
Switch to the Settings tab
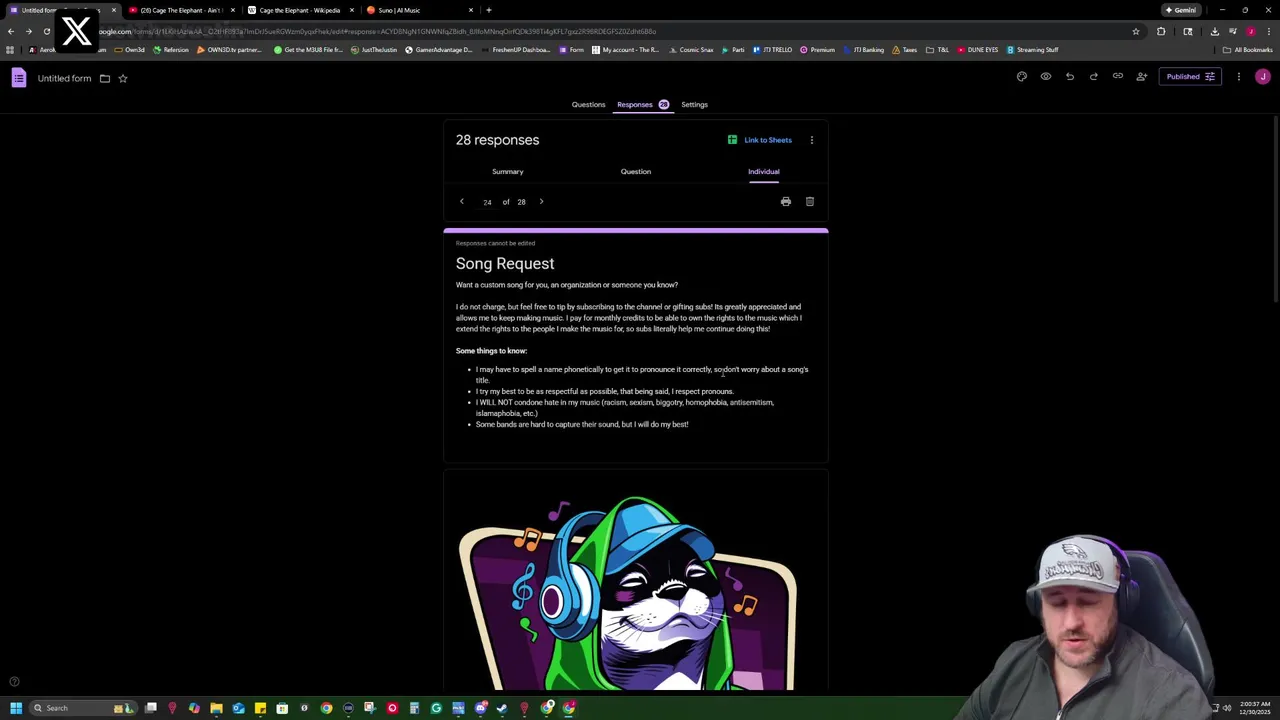[x=694, y=104]
